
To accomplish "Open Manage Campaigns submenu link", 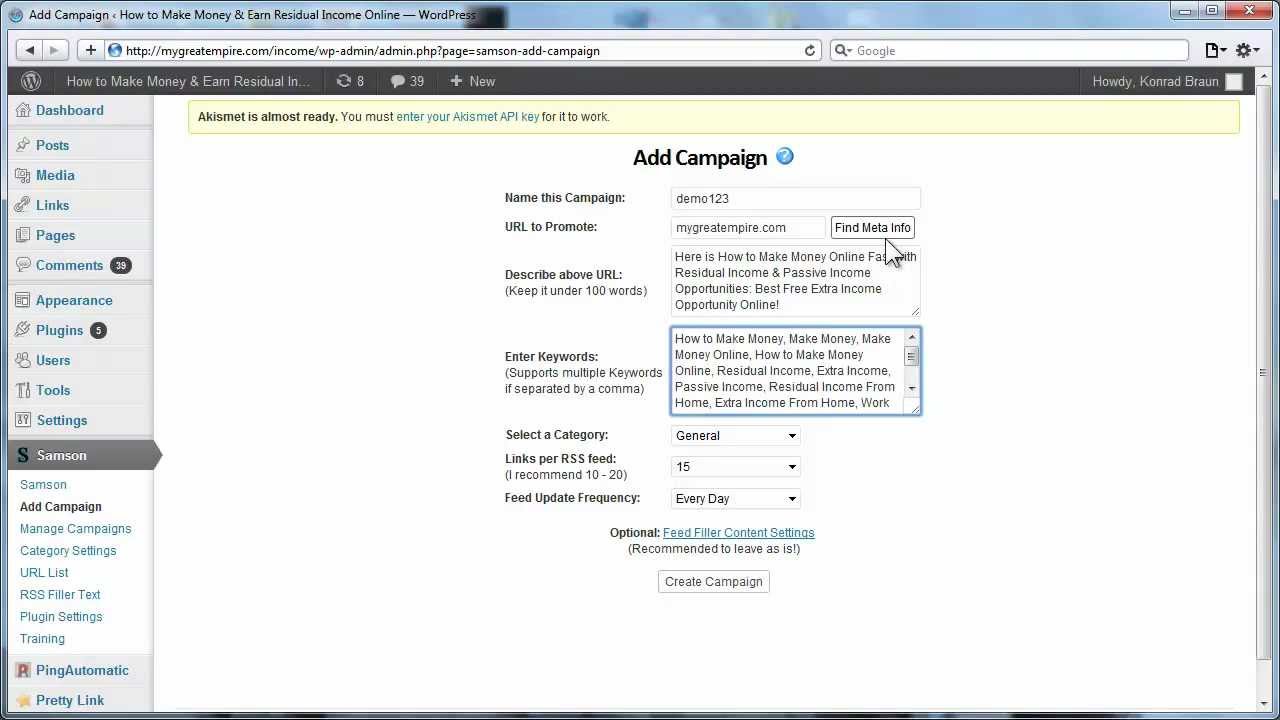I will 75,528.
